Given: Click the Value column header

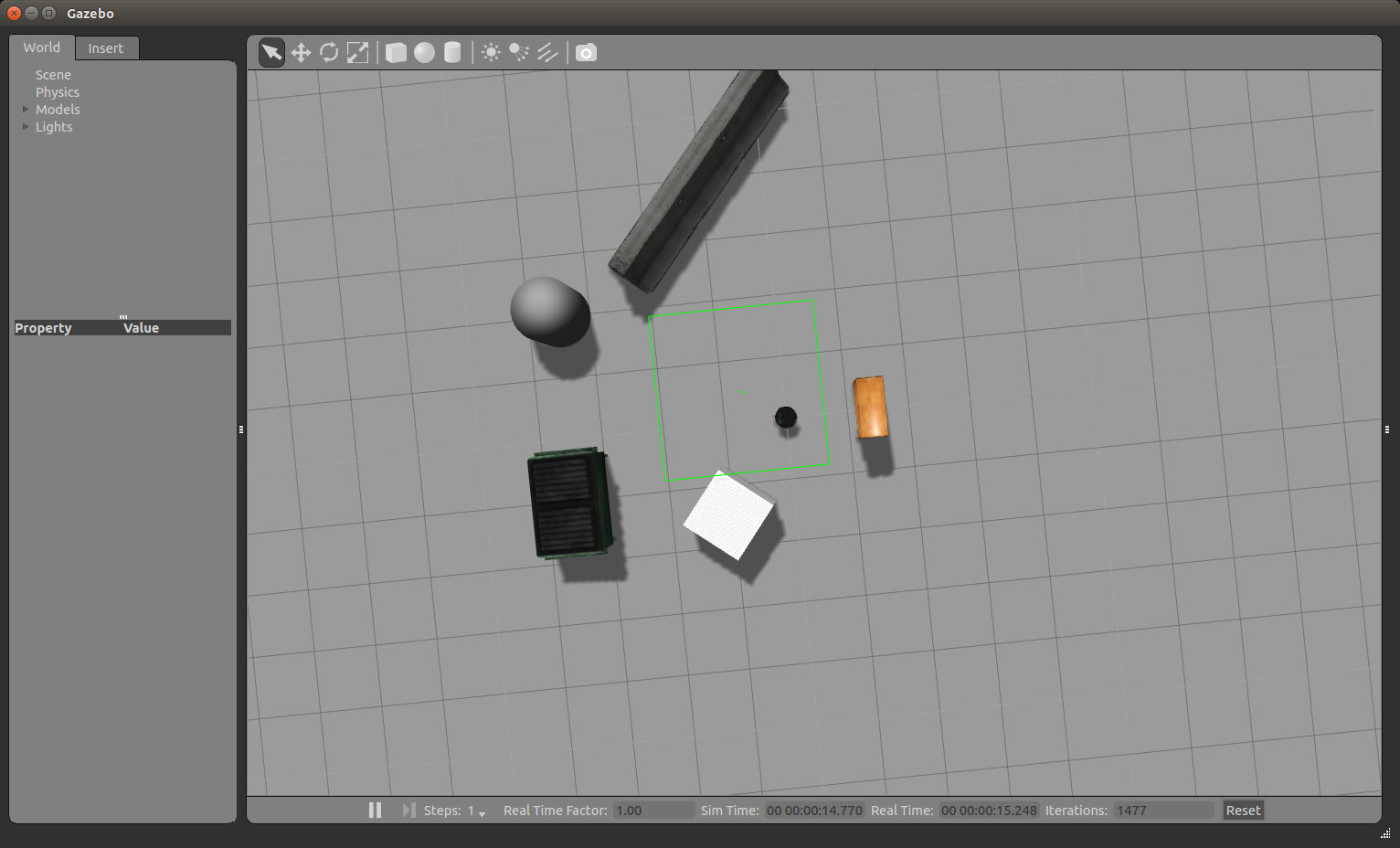Looking at the screenshot, I should click(142, 328).
